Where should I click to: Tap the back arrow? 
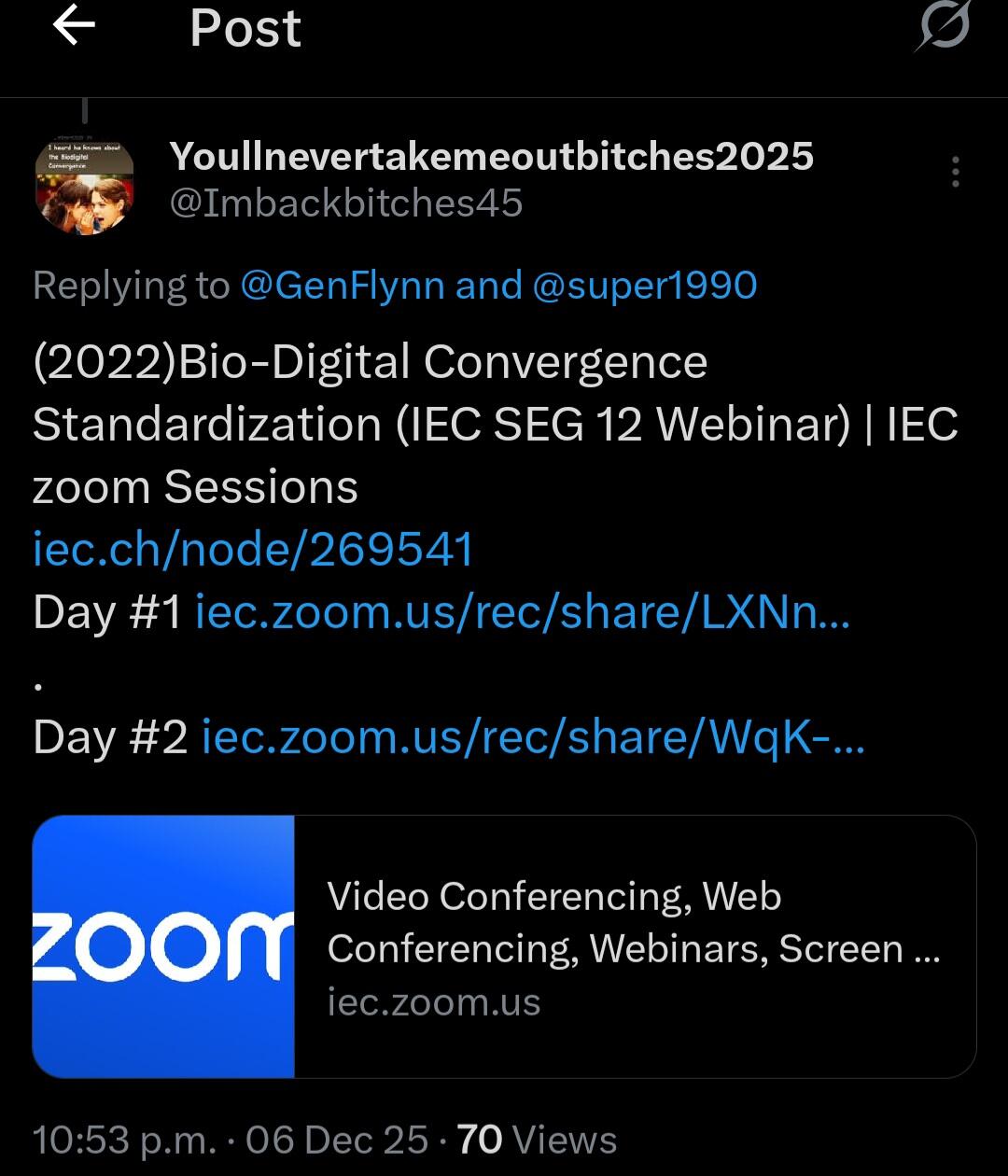[74, 26]
